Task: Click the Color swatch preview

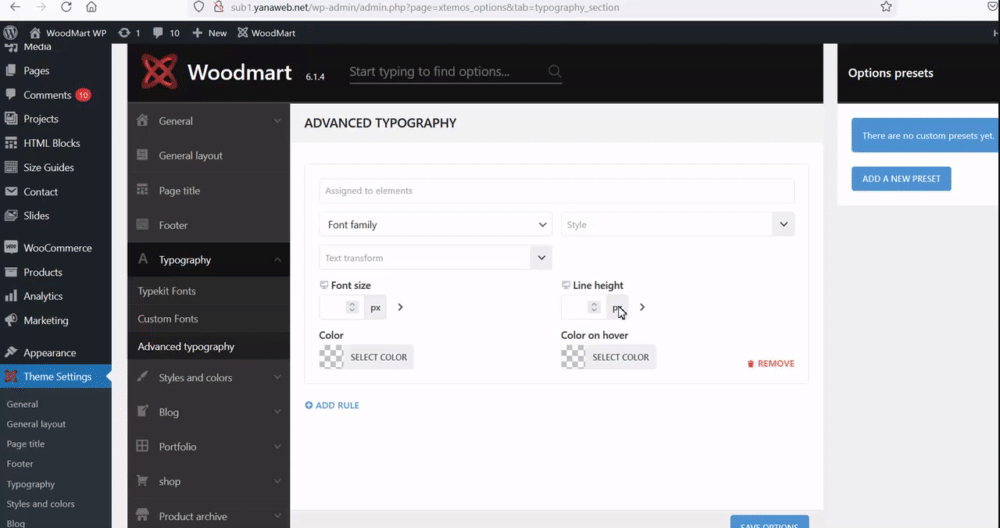Action: coord(331,357)
